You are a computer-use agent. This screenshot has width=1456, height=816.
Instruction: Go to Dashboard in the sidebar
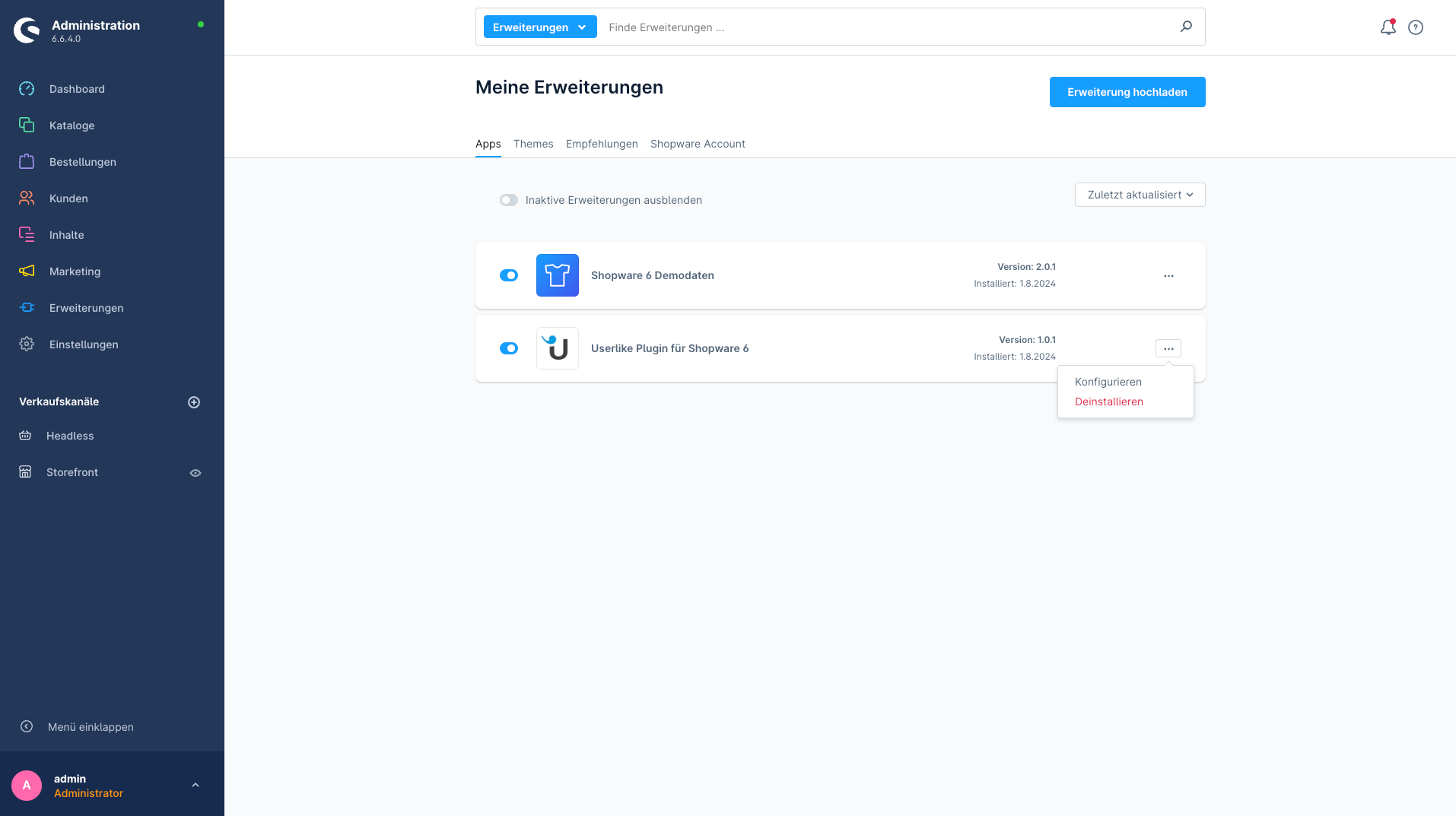point(77,89)
